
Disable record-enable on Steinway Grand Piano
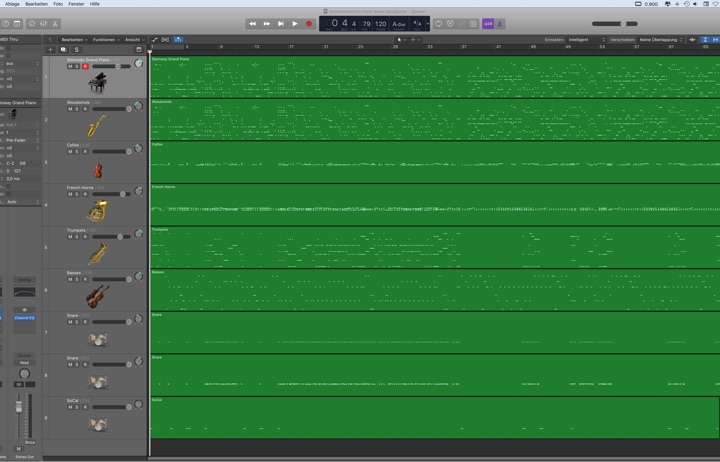point(85,66)
